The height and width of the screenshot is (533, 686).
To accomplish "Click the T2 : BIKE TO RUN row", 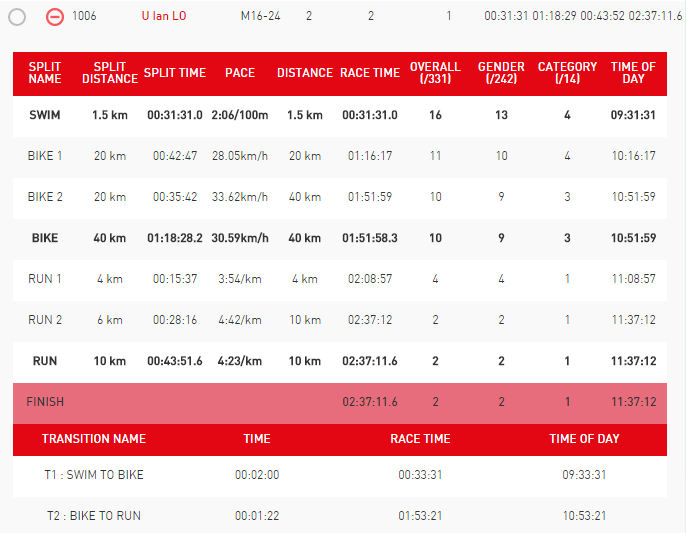I will [x=340, y=516].
